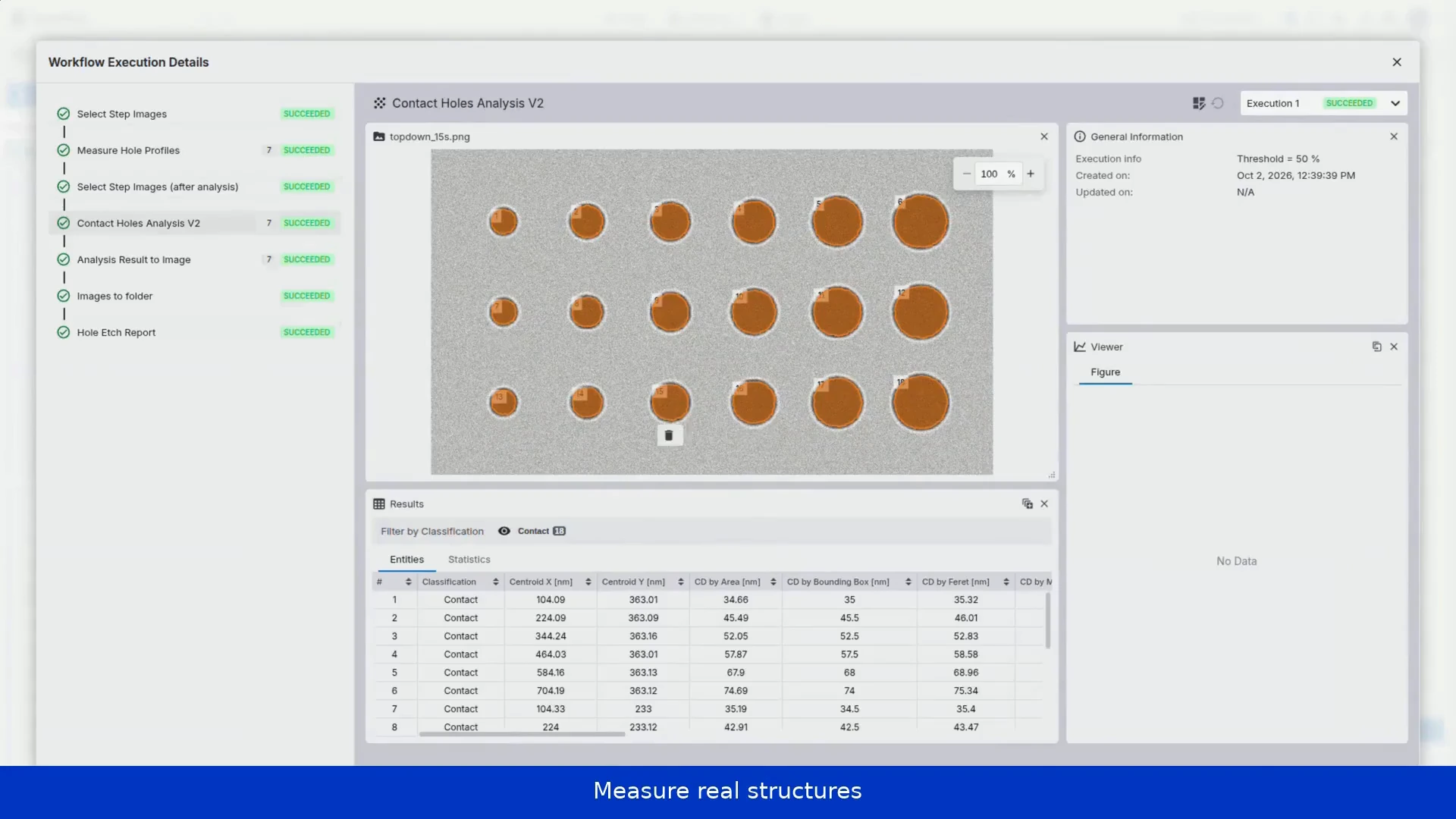The image size is (1456, 819).
Task: Click the trash delete icon under hole 15
Action: click(x=669, y=435)
